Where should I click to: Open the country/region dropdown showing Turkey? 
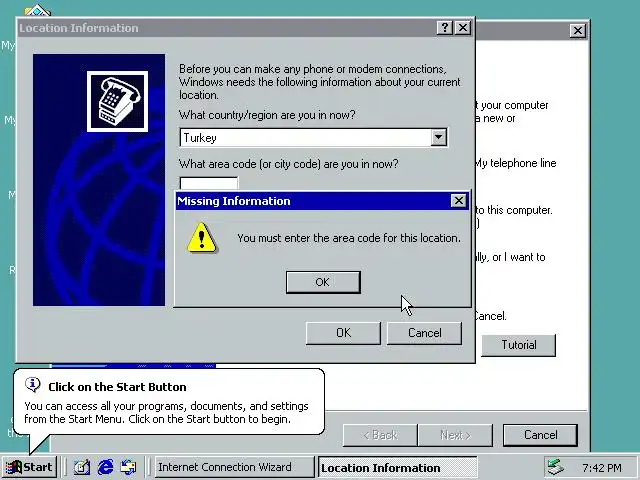click(438, 137)
